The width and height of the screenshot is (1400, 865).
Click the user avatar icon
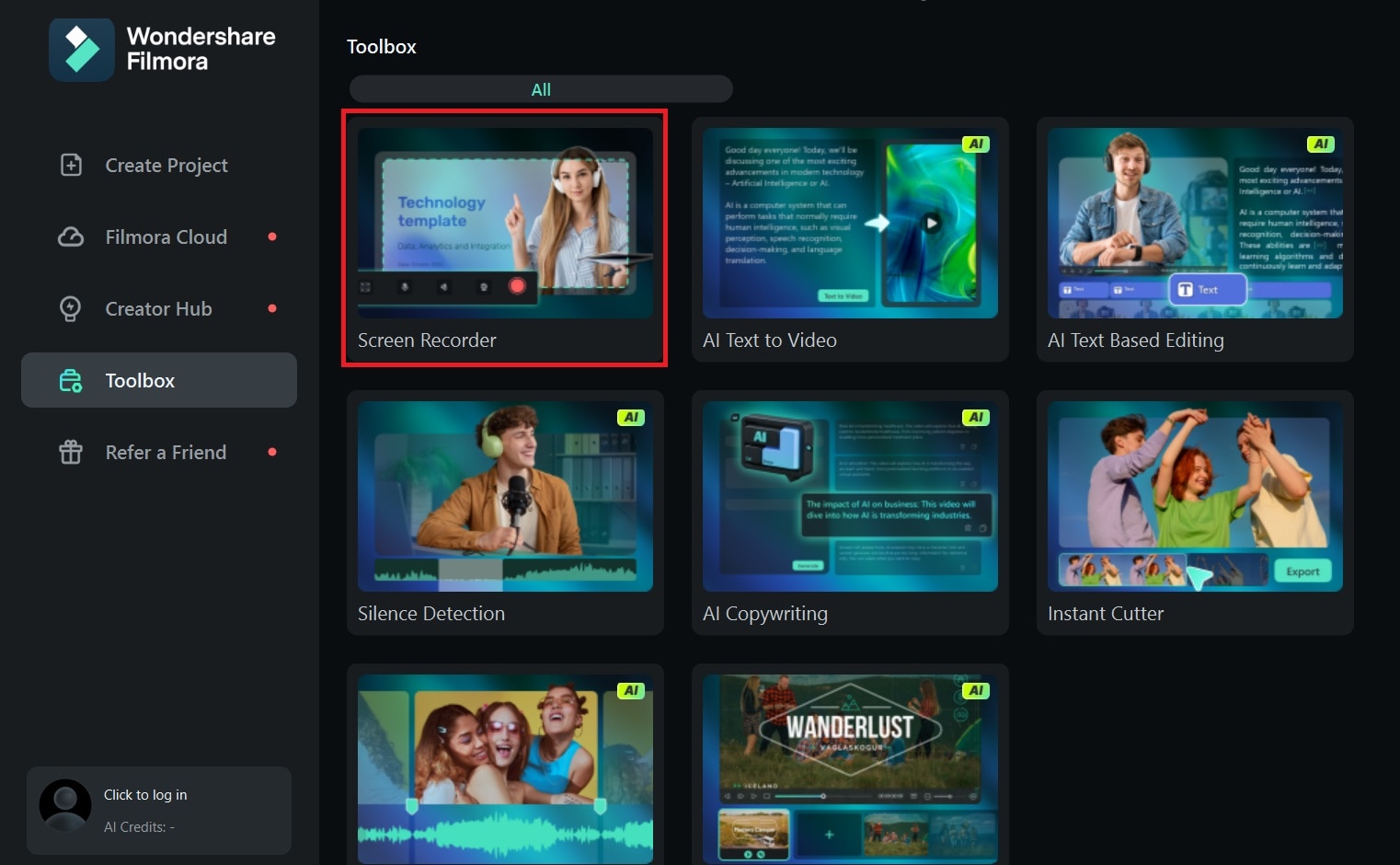[65, 805]
